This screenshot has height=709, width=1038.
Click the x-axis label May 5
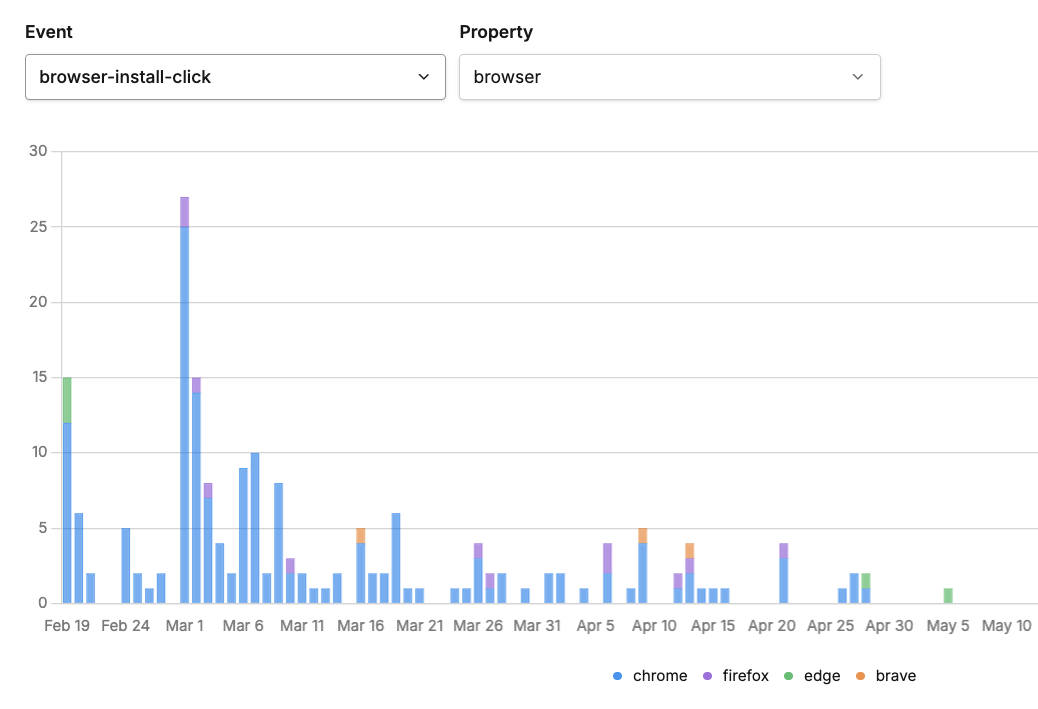[x=948, y=626]
